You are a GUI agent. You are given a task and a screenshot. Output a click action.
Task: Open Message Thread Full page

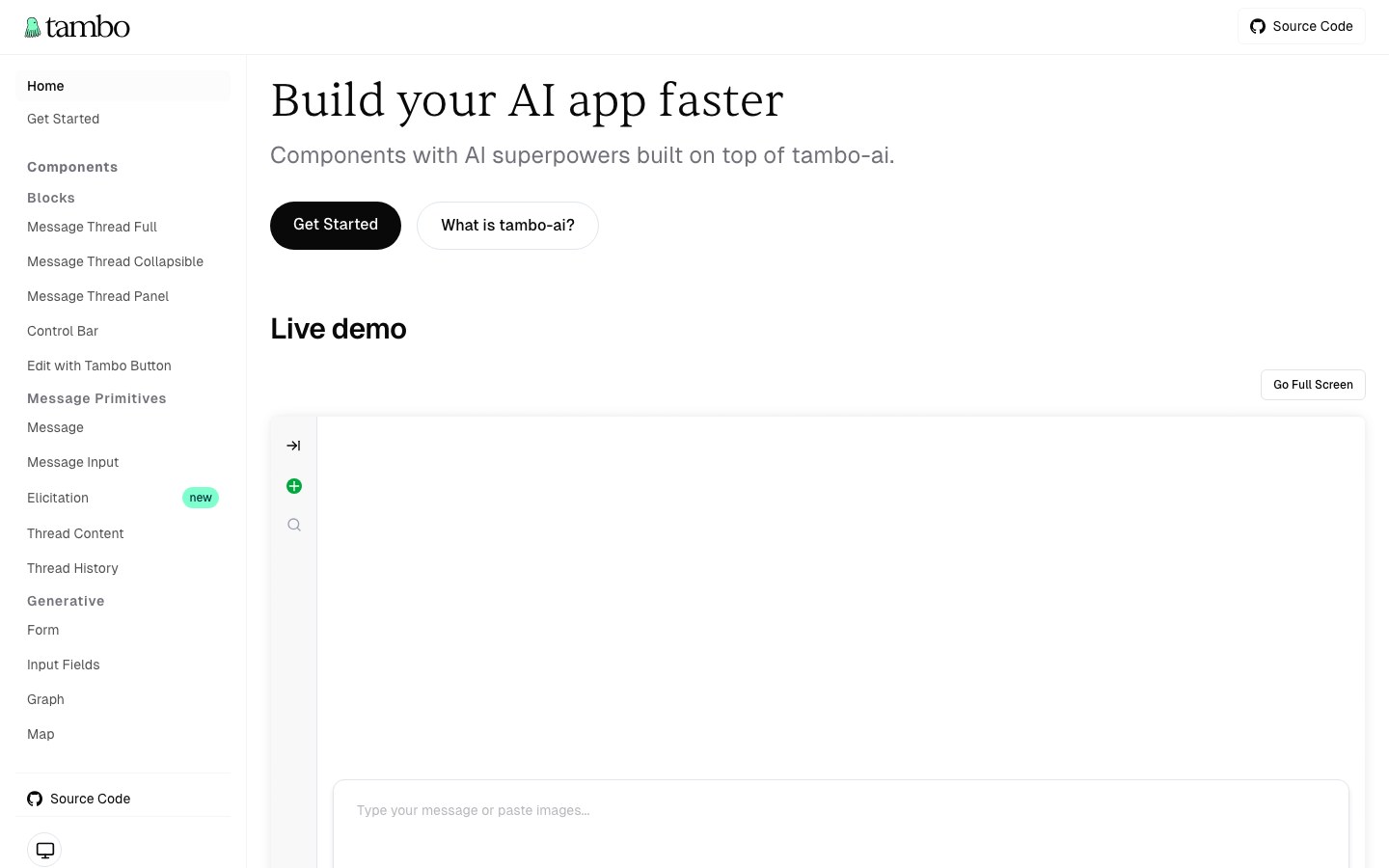tap(123, 227)
